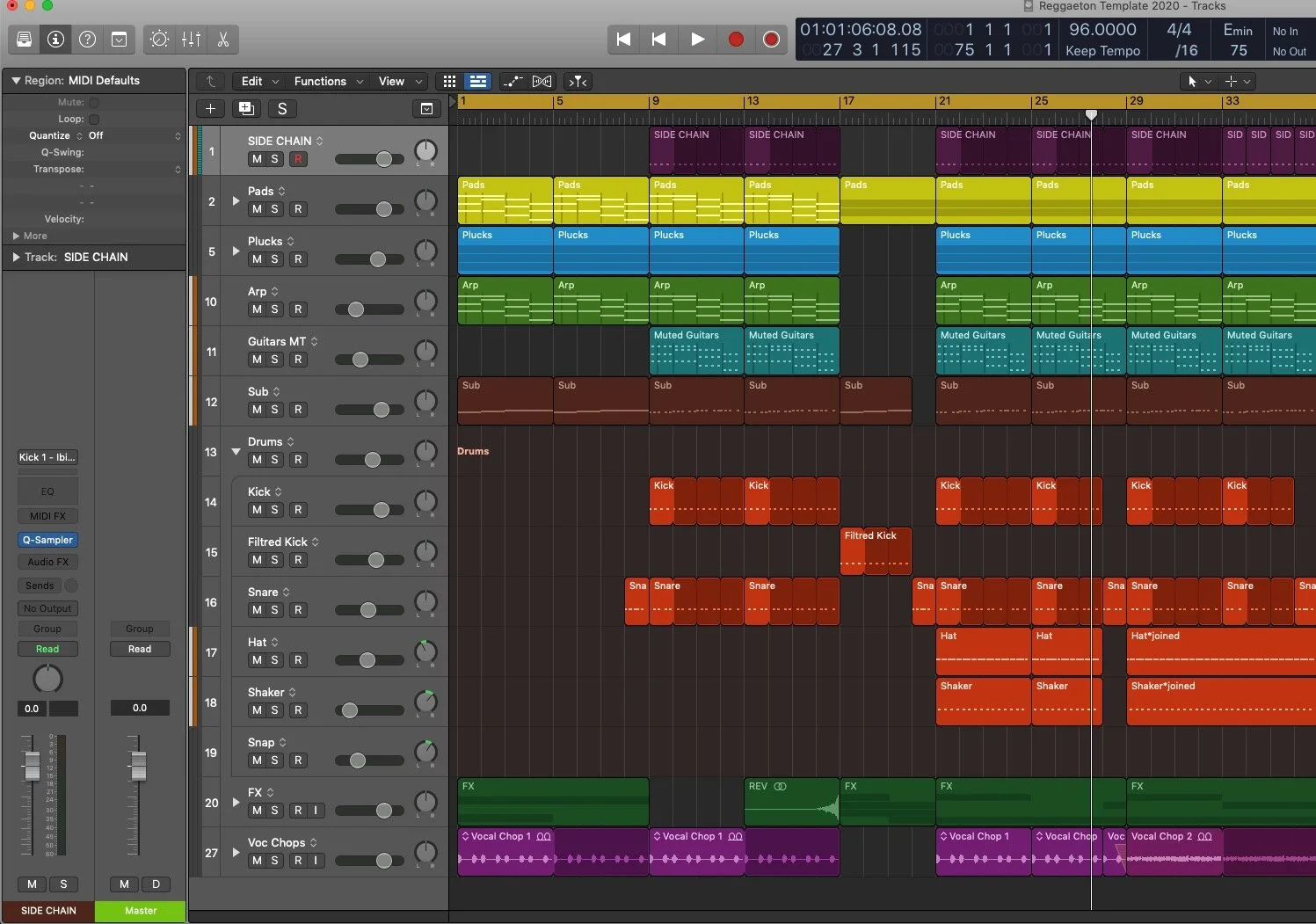1316x924 pixels.
Task: Go to beginning of project
Action: click(x=623, y=39)
